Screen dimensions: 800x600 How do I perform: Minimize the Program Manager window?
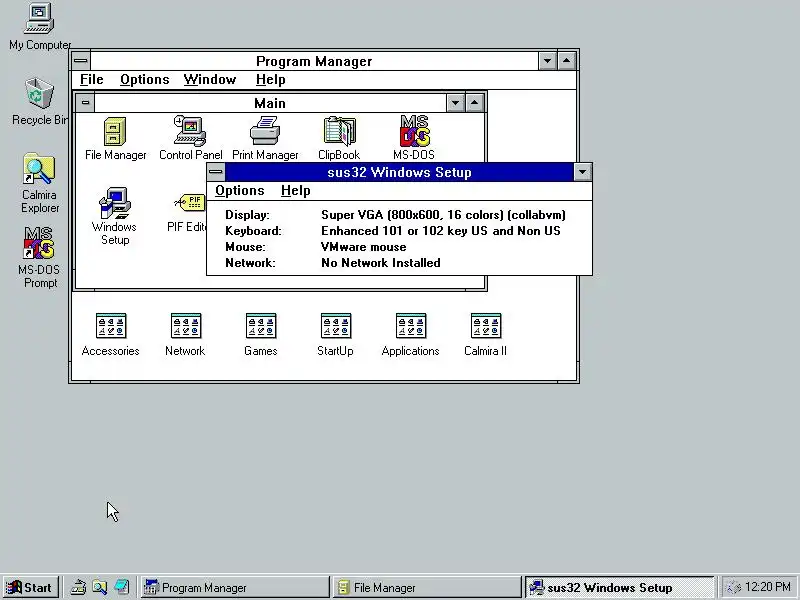click(547, 61)
